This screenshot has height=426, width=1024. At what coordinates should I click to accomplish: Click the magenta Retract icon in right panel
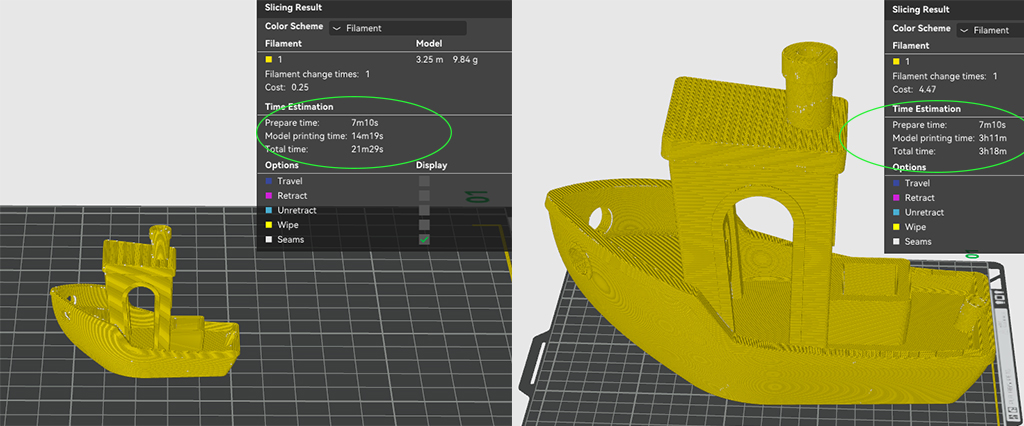click(896, 198)
